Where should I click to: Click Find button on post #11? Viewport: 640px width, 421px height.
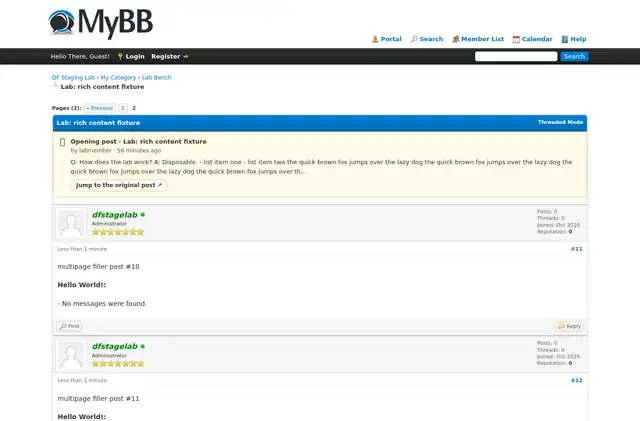(69, 326)
